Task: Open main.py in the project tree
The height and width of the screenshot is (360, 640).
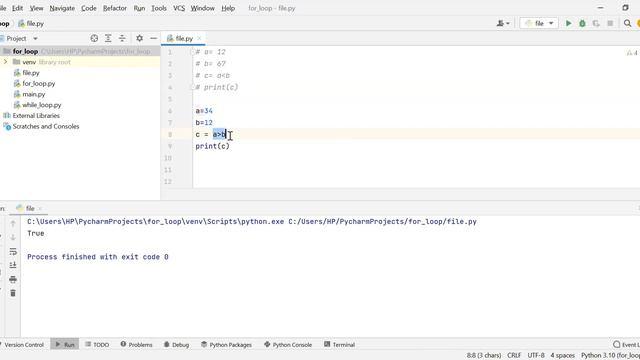Action: pyautogui.click(x=33, y=94)
